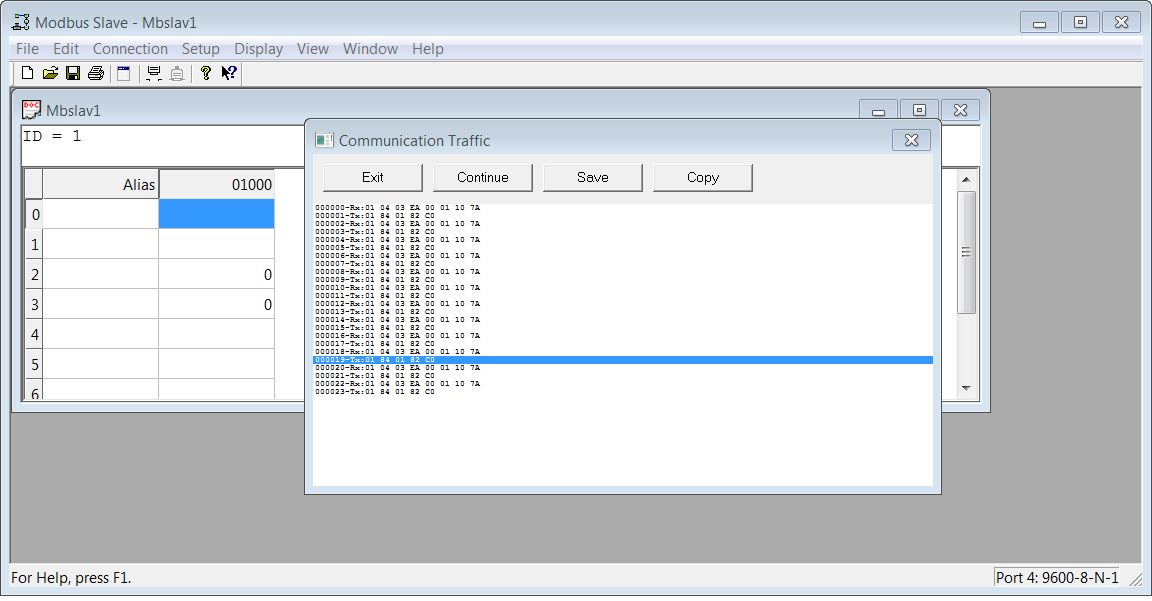1152x601 pixels.
Task: Click row header 4 in Mbslav1 table
Action: pyautogui.click(x=35, y=334)
